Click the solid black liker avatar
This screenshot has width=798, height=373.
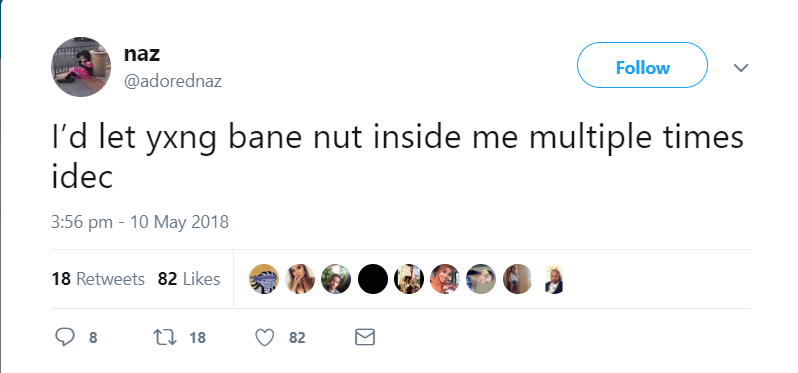point(373,279)
